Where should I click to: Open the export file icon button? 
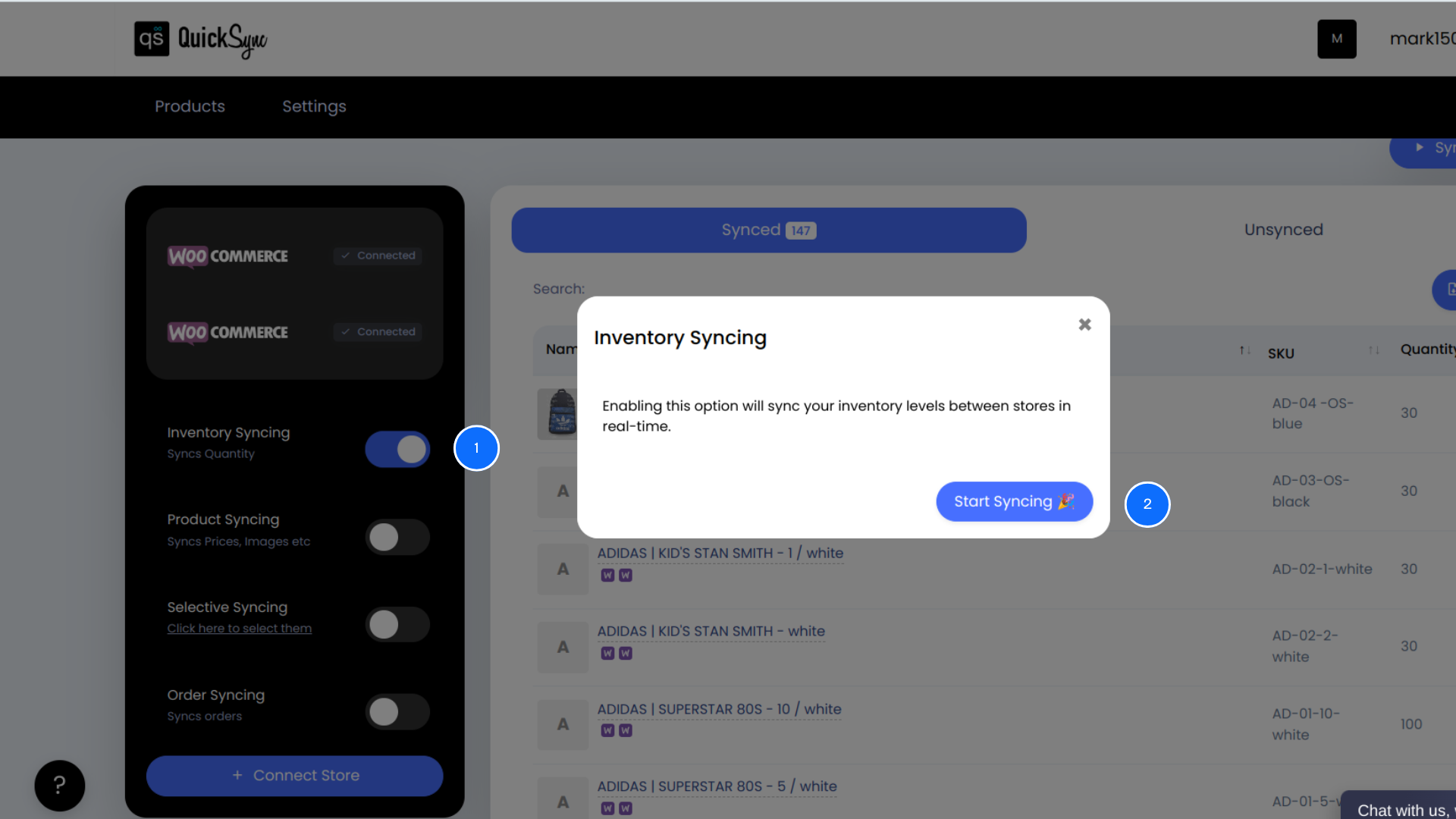click(x=1450, y=290)
